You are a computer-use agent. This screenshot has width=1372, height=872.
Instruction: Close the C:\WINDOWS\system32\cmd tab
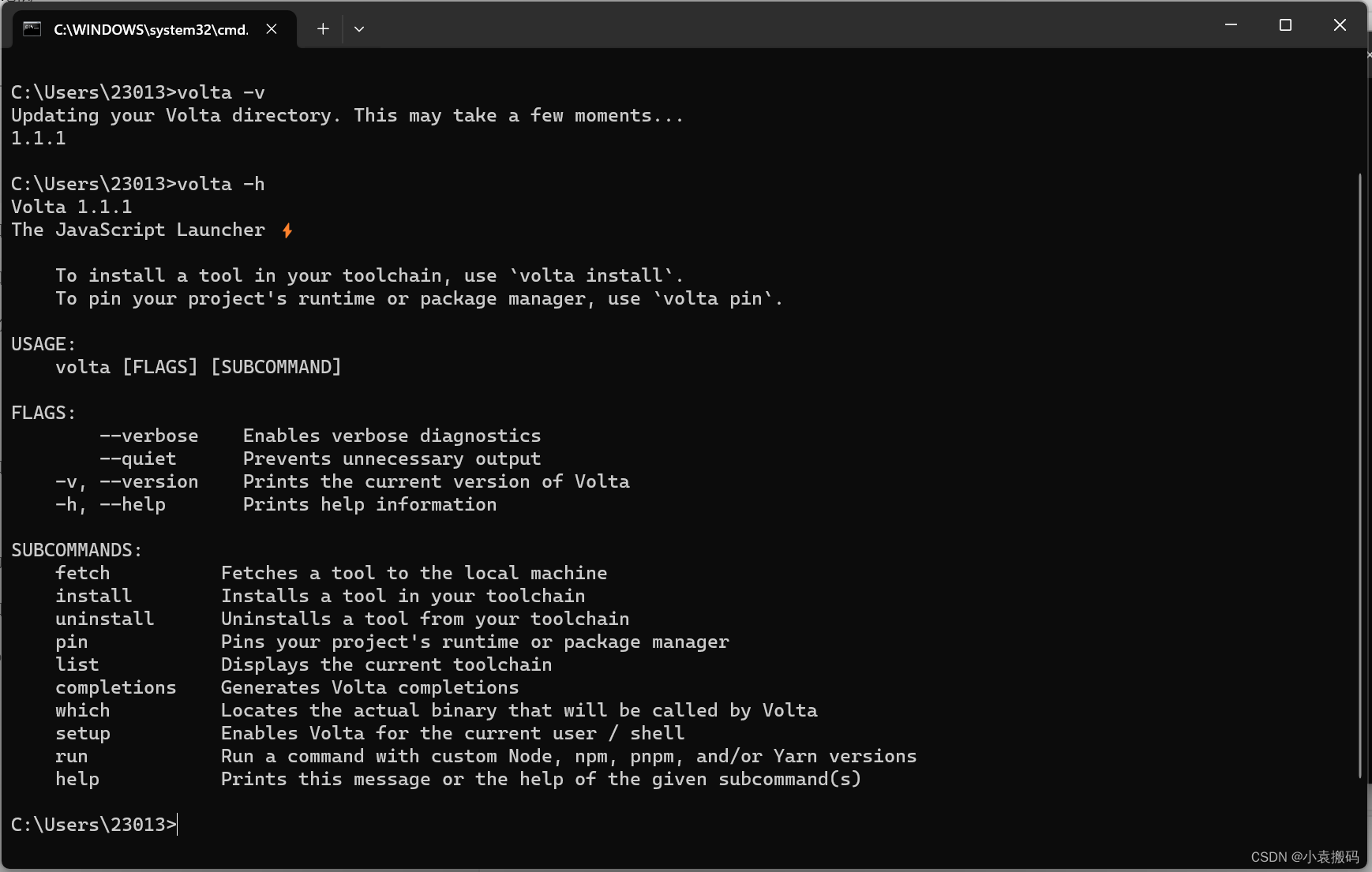click(272, 29)
